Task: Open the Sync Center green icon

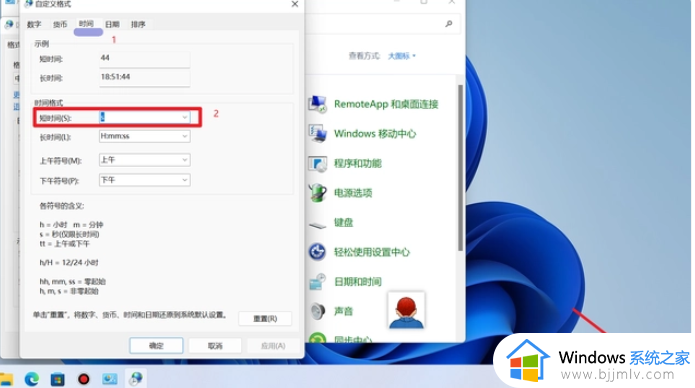Action: 317,338
